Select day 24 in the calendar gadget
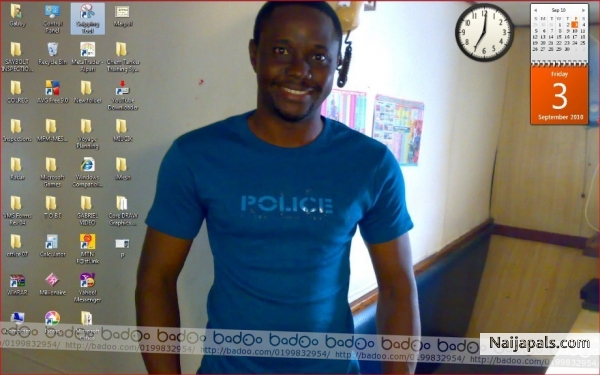 click(575, 43)
